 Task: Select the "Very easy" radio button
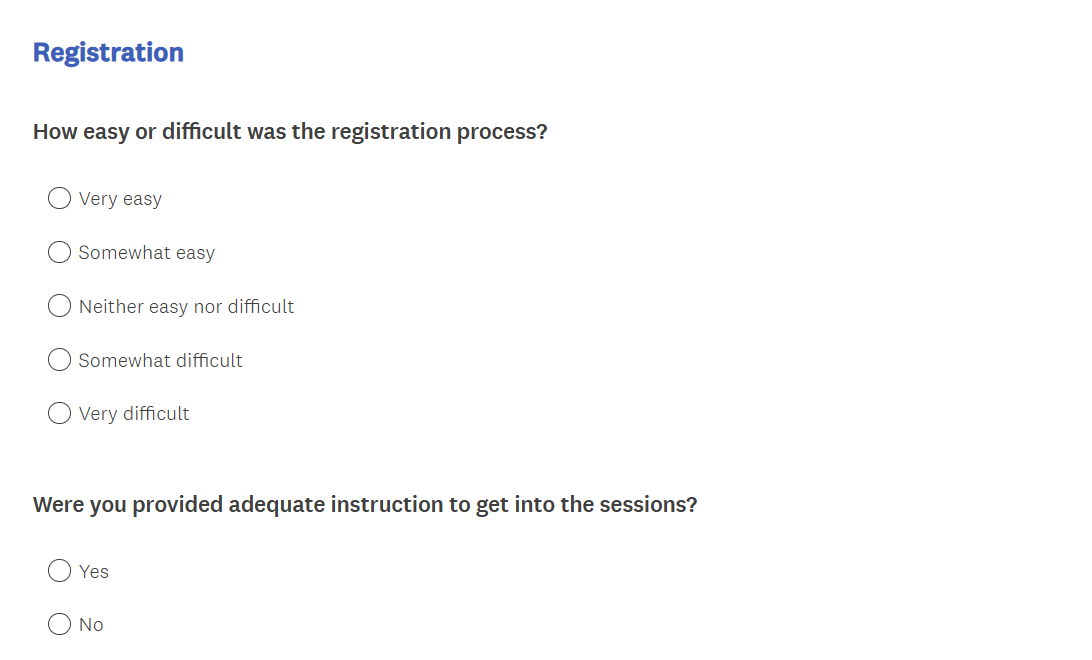tap(60, 199)
